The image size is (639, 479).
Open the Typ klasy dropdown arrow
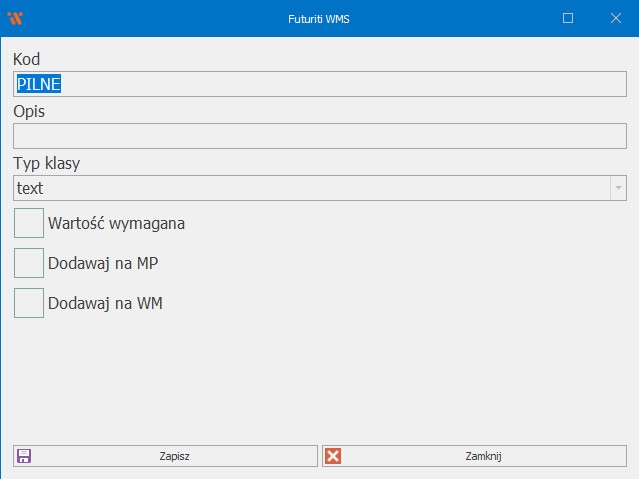pos(618,188)
